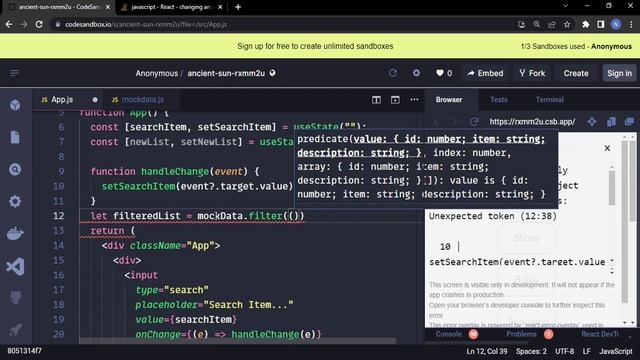Change language mode JavaScript
Screen dimensions: 640x360
[616, 351]
